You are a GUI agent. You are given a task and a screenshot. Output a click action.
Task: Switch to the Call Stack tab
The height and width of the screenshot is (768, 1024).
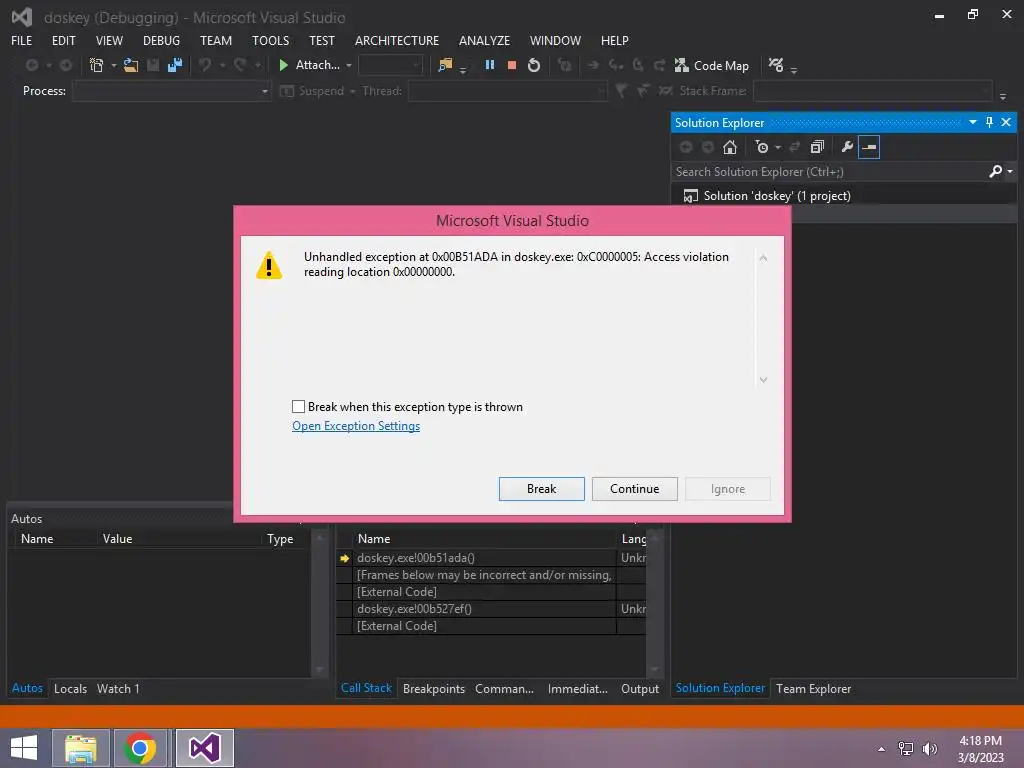point(366,688)
